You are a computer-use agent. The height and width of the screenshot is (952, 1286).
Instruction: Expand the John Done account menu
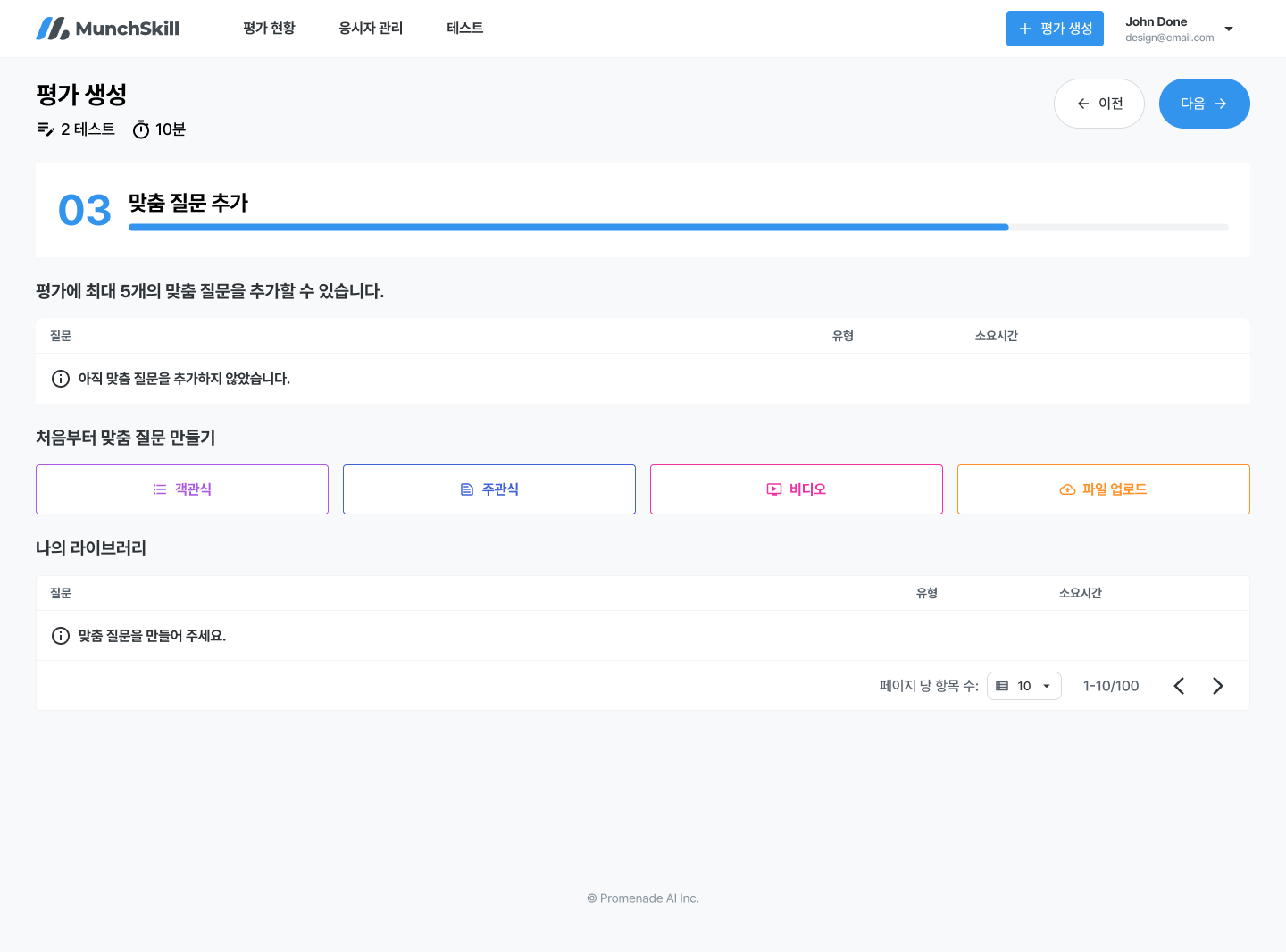(1228, 29)
